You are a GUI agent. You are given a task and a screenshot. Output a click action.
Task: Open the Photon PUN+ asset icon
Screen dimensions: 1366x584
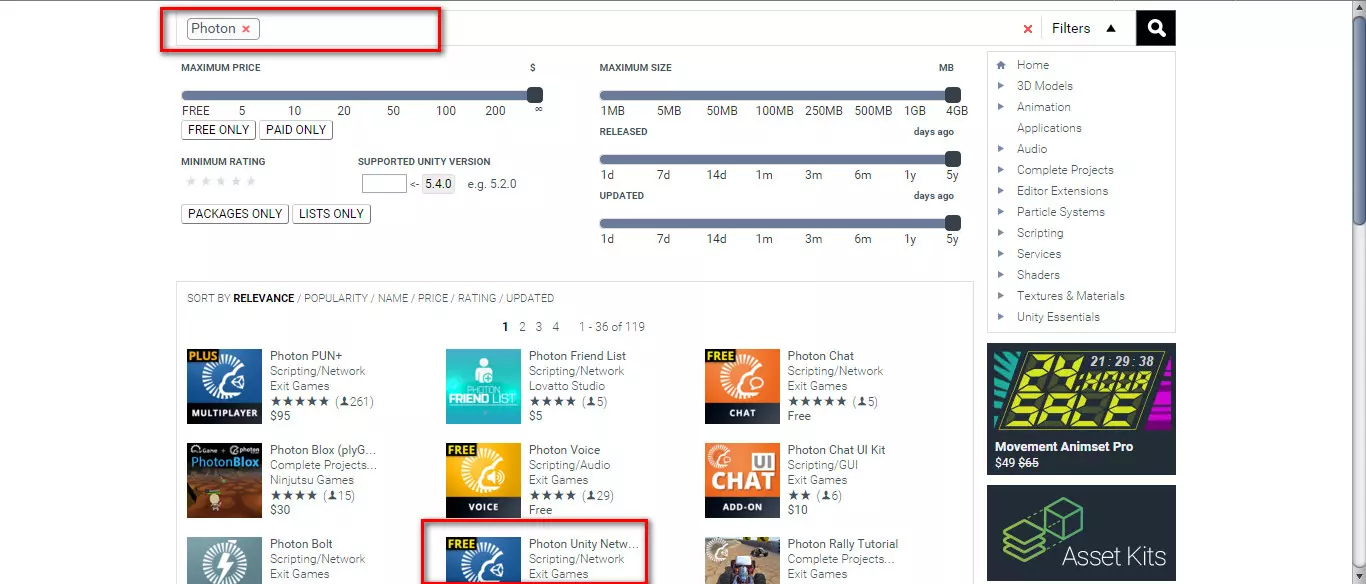tap(224, 385)
